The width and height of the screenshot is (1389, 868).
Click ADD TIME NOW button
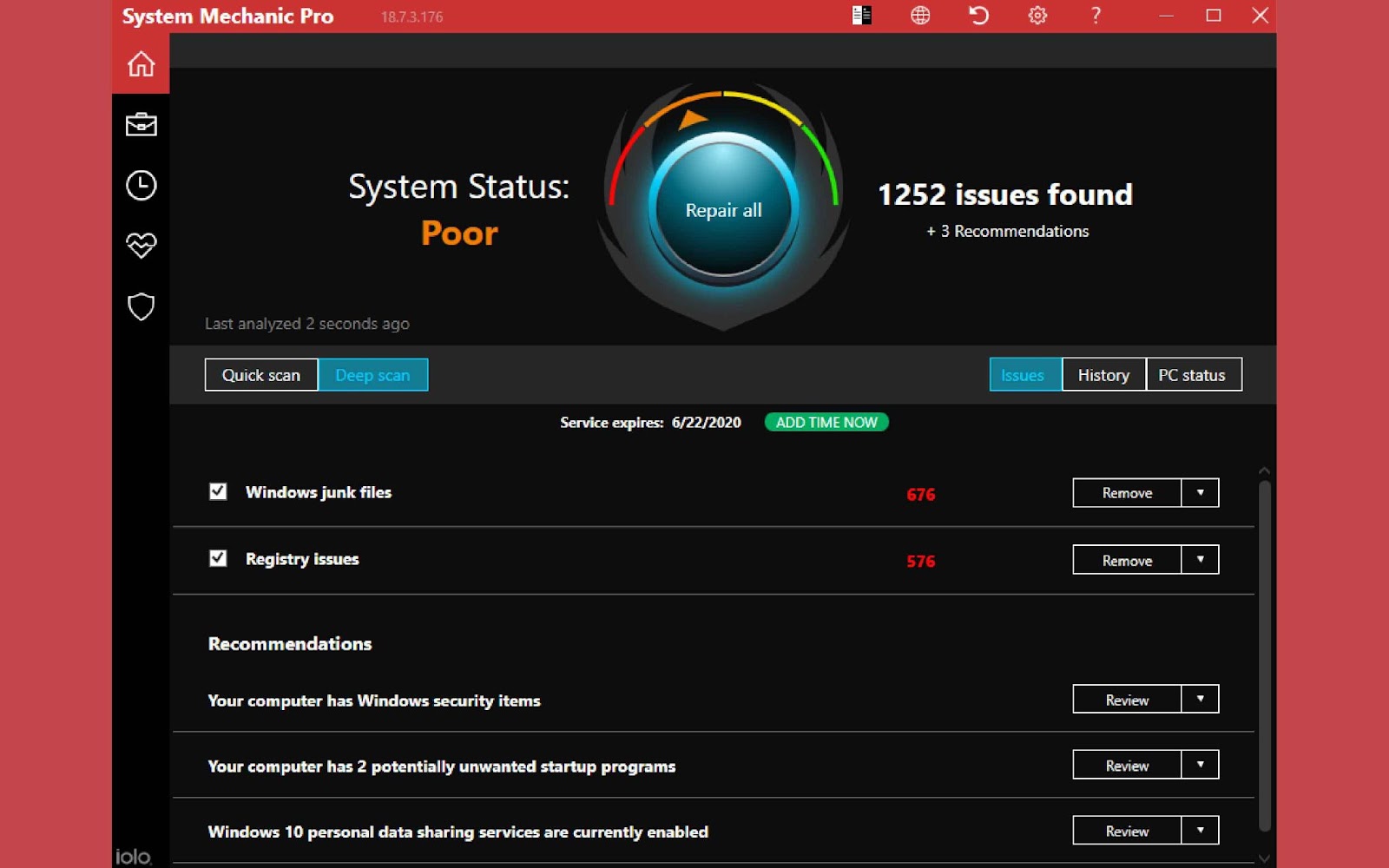click(826, 423)
